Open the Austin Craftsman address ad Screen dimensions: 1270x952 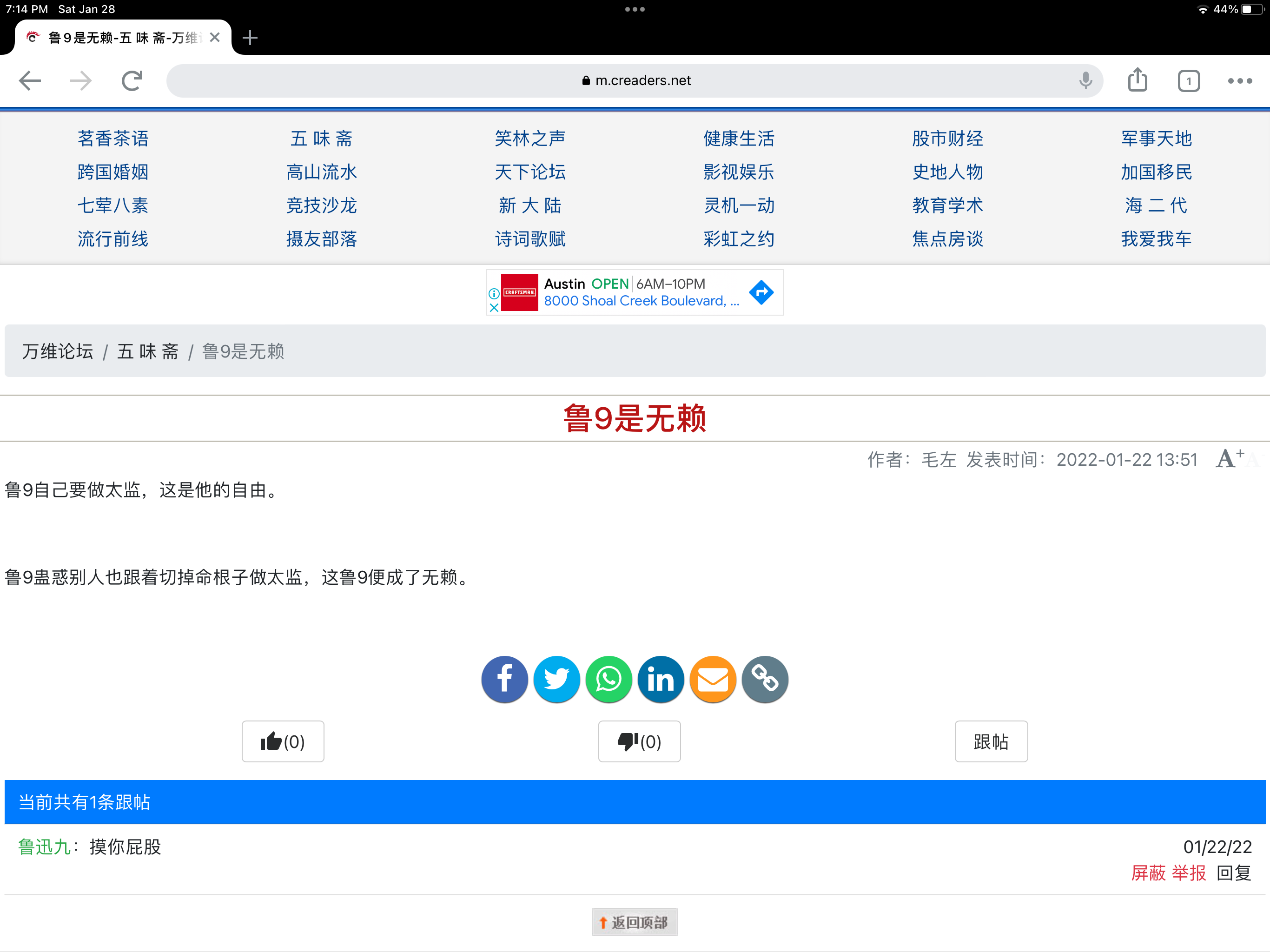point(642,292)
